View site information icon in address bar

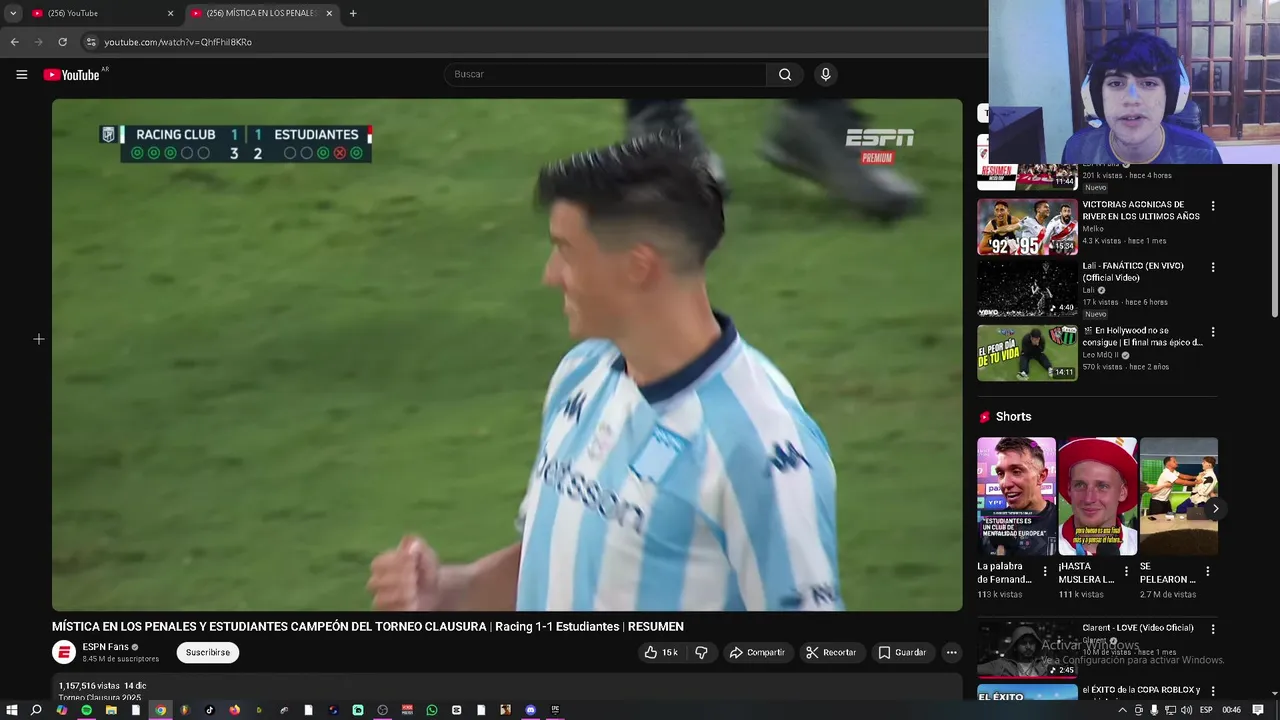[90, 42]
